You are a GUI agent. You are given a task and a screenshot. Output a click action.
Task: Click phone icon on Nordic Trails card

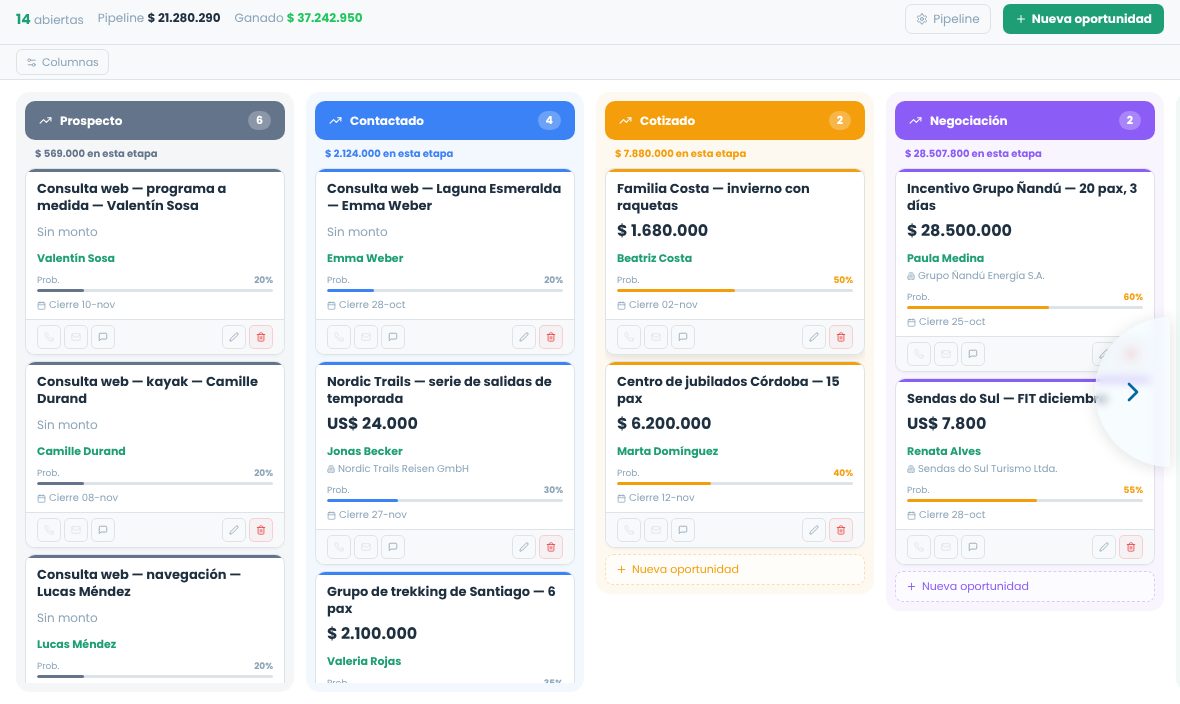[x=339, y=547]
